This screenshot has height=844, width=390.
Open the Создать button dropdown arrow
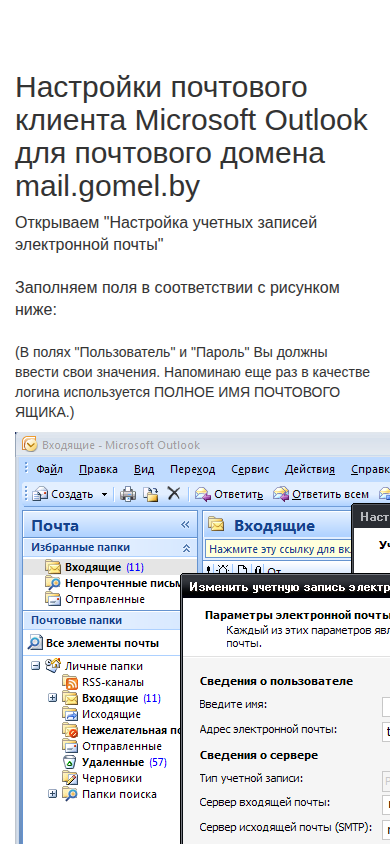104,494
